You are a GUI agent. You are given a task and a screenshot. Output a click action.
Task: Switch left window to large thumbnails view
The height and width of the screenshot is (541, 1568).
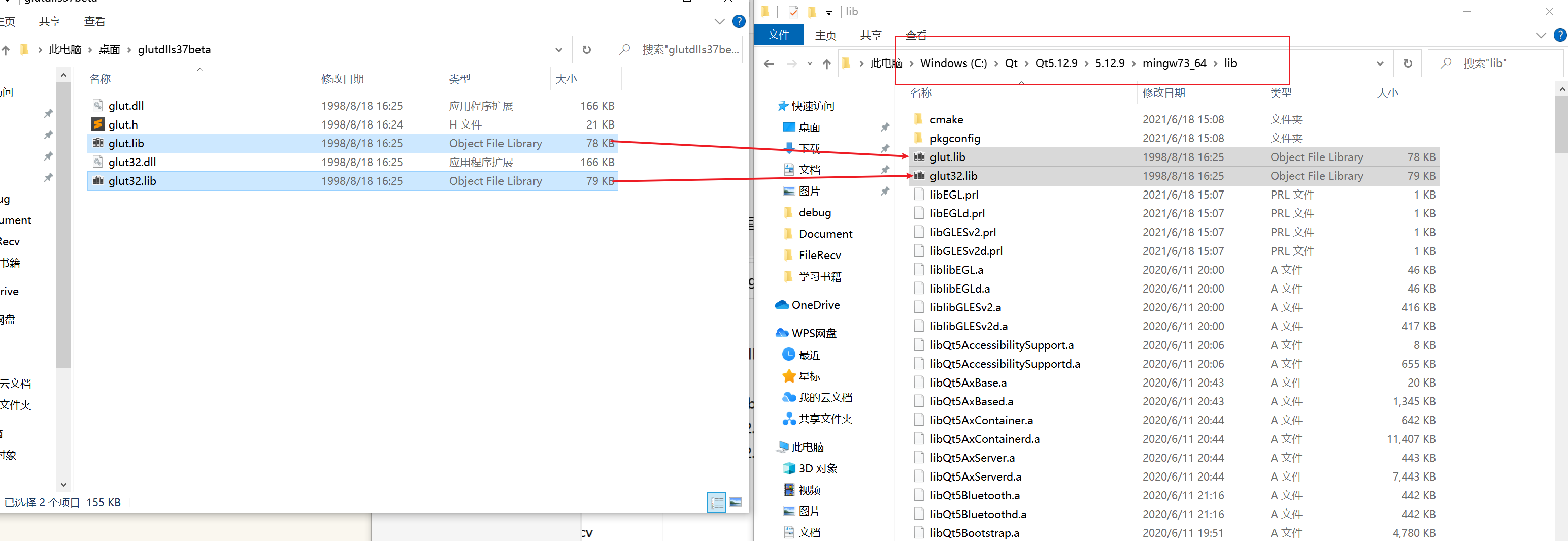point(736,502)
